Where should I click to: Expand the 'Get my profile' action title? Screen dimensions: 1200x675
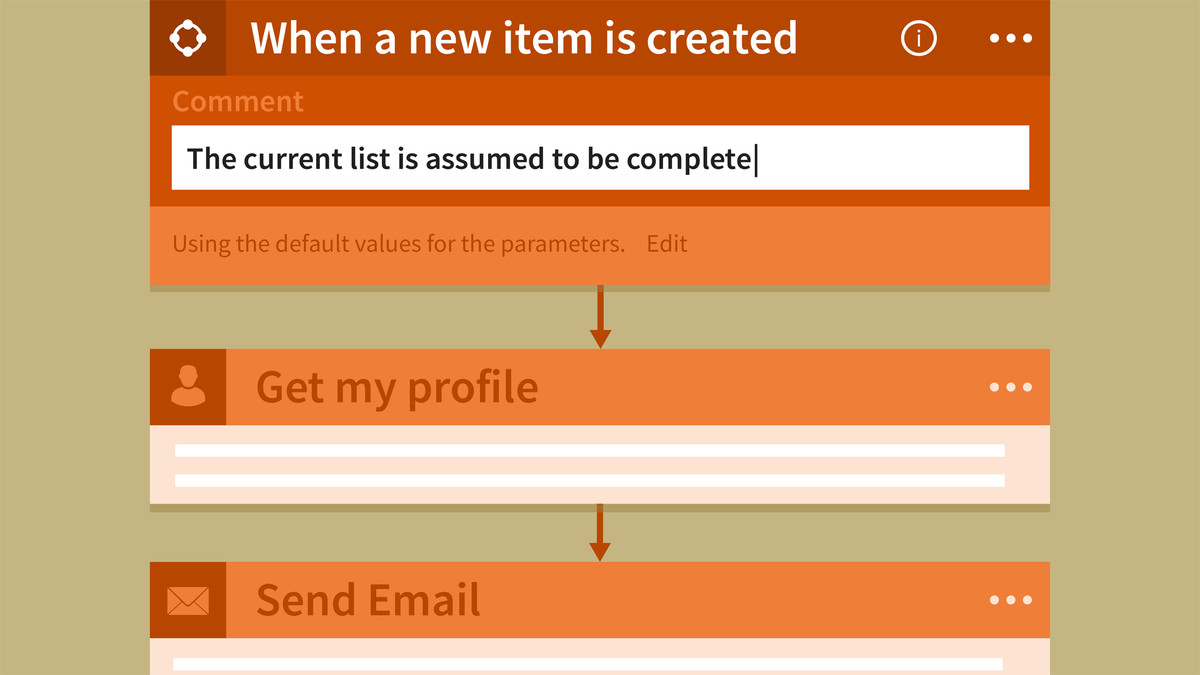point(397,387)
